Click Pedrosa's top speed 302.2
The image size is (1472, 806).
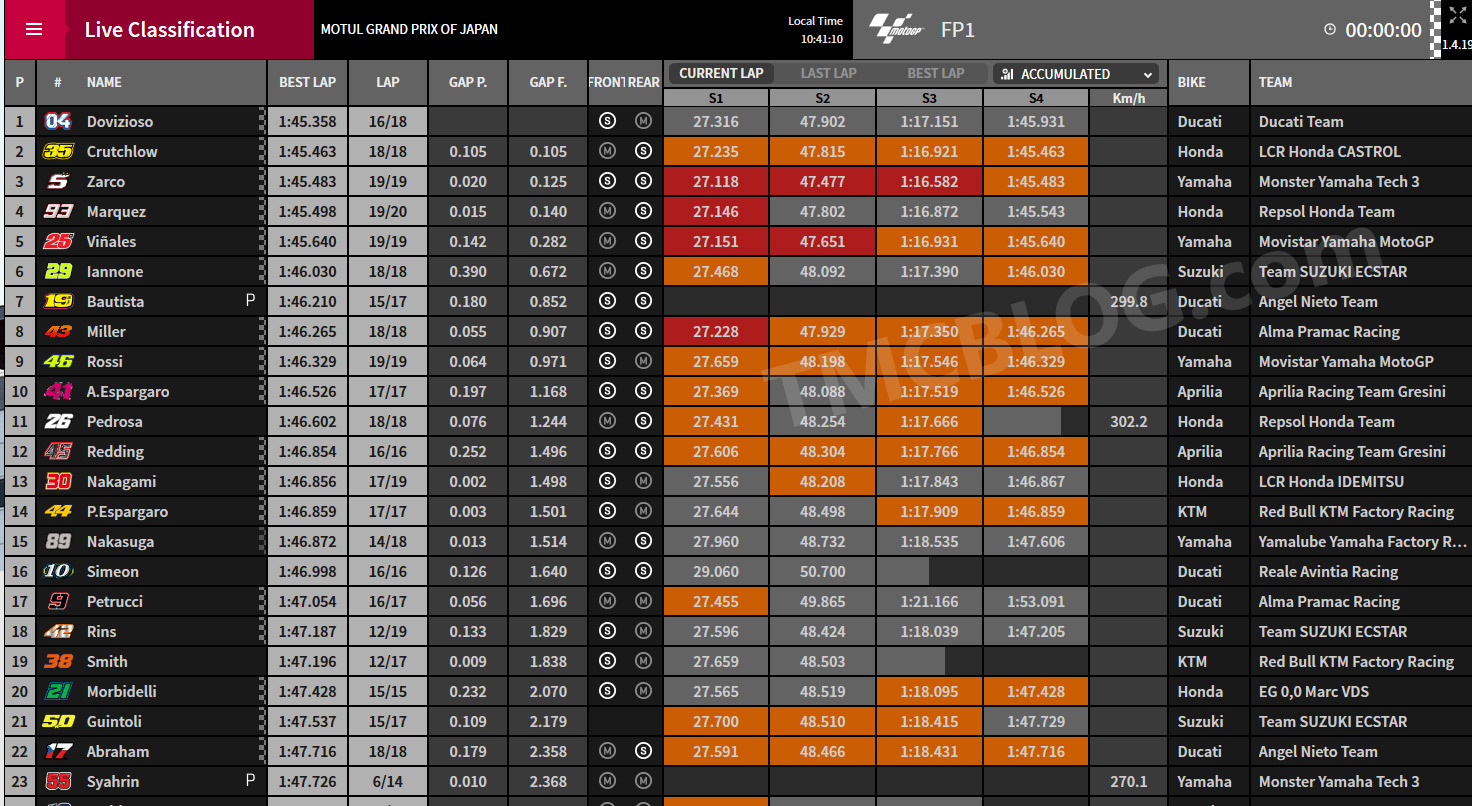(x=1128, y=421)
